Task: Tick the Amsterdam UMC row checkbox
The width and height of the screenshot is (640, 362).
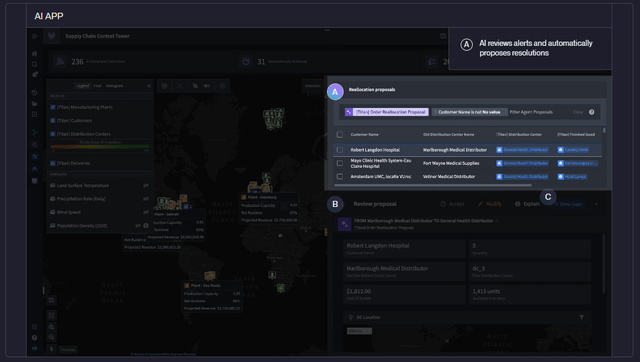Action: (x=340, y=176)
